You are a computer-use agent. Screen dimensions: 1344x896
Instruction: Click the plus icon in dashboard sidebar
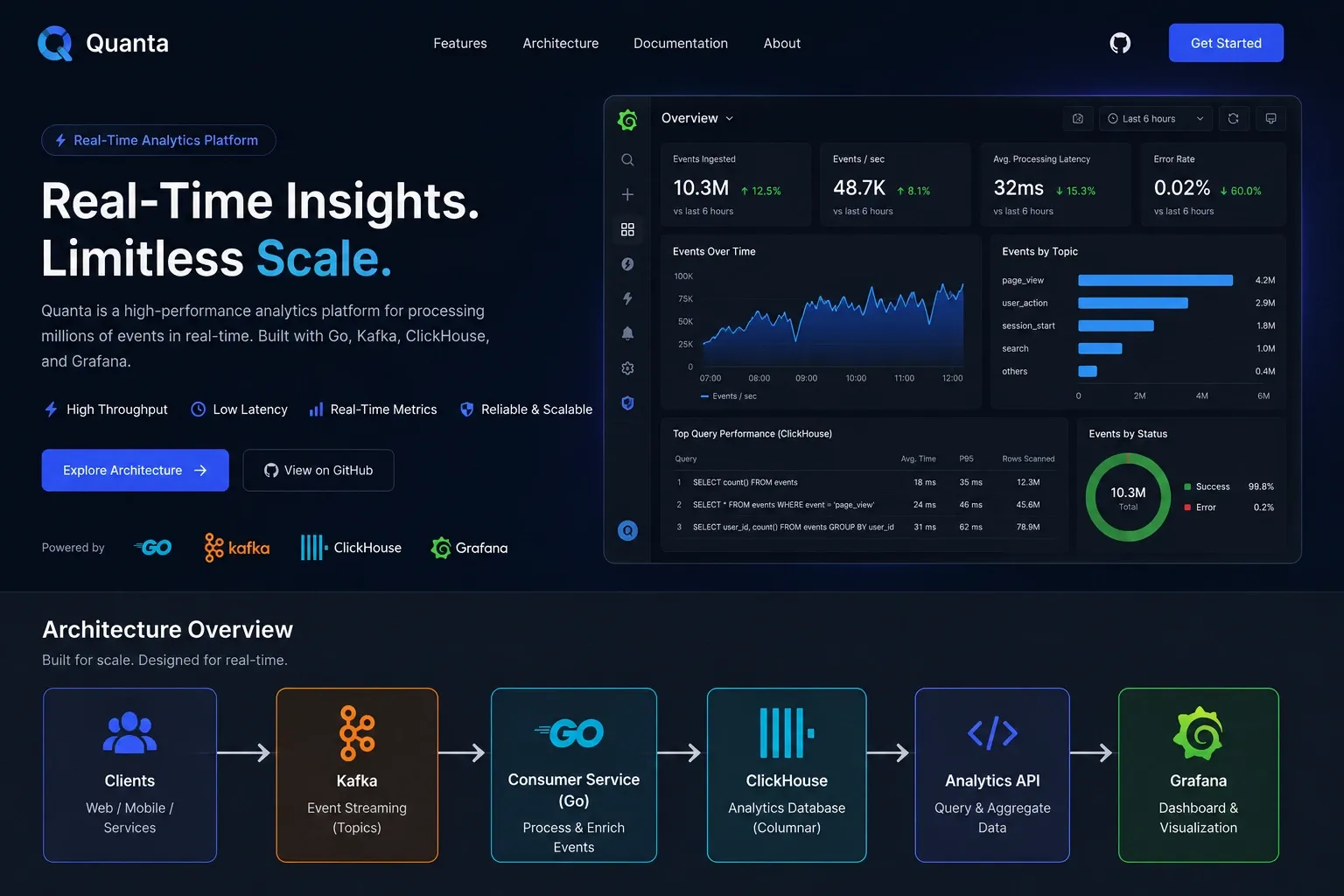click(627, 194)
